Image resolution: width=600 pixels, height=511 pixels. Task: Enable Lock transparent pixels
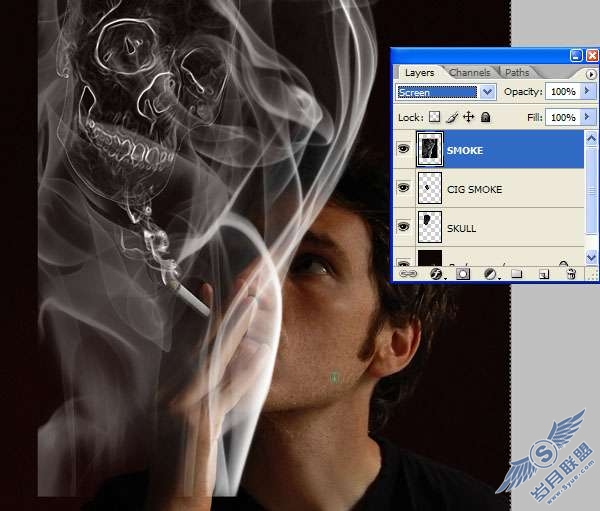(x=434, y=117)
